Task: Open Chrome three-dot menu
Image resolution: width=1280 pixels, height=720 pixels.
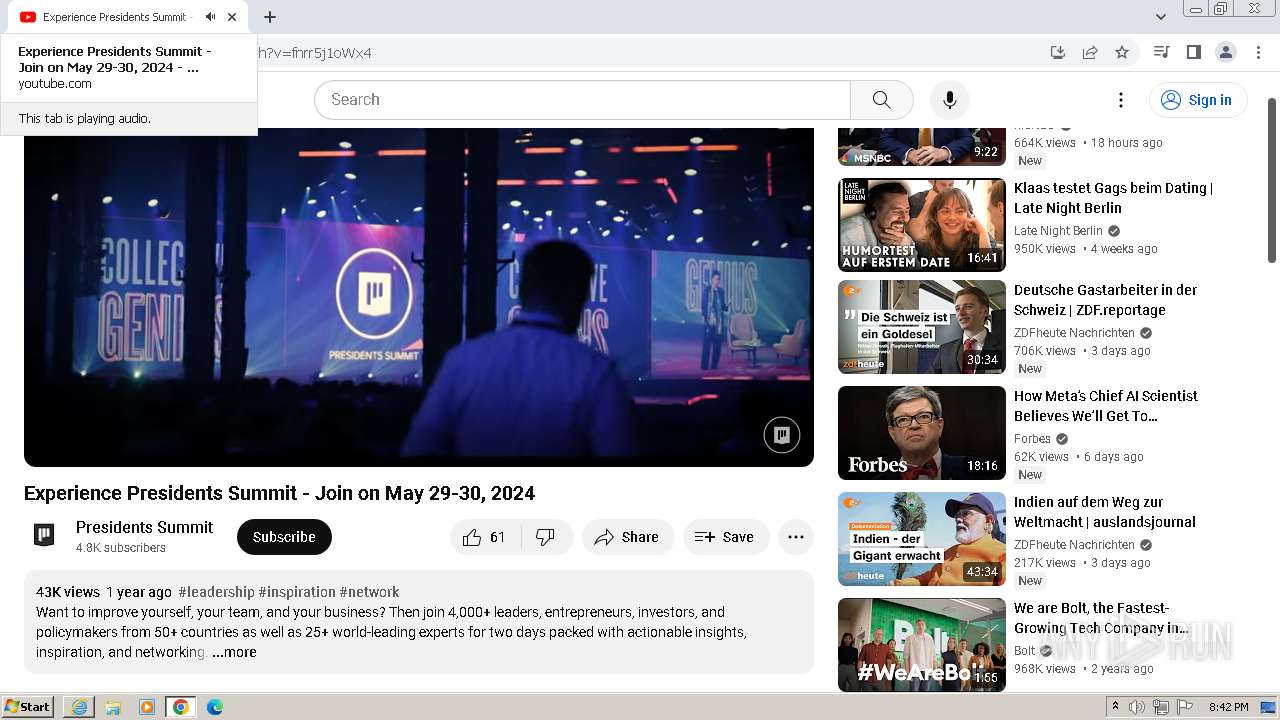Action: tap(1257, 52)
